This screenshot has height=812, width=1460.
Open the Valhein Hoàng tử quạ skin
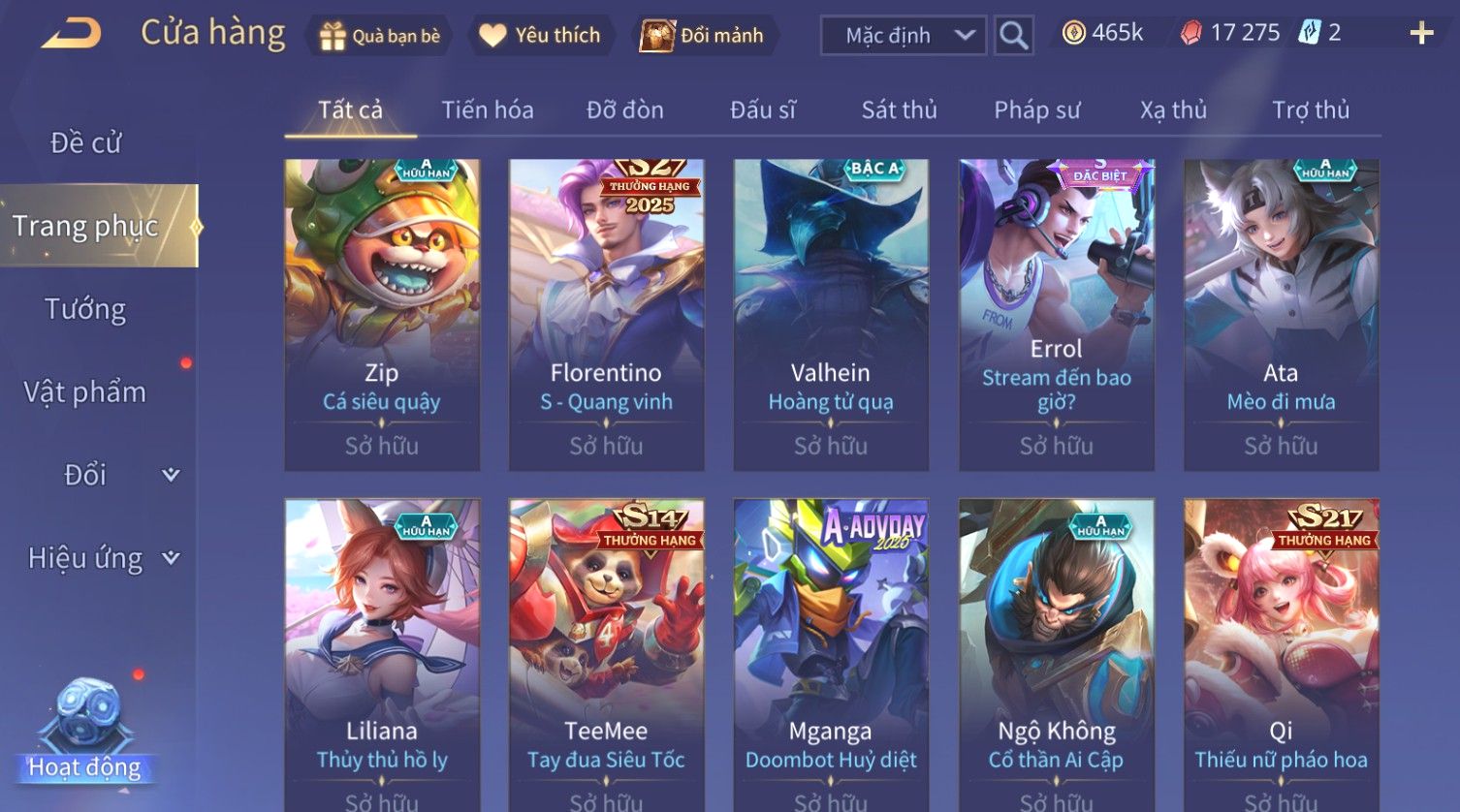tap(831, 315)
